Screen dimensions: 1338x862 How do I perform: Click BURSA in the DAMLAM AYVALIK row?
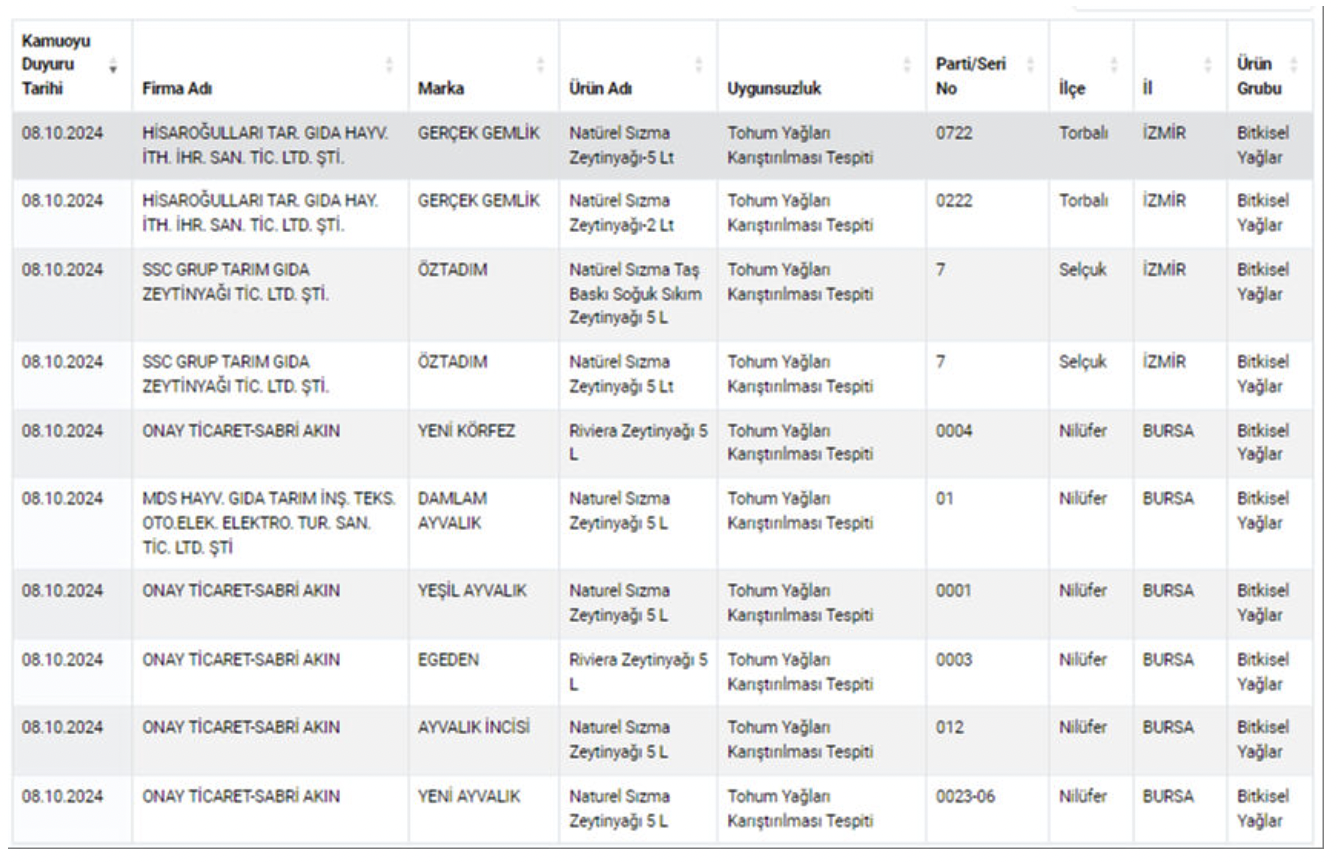(x=1168, y=498)
